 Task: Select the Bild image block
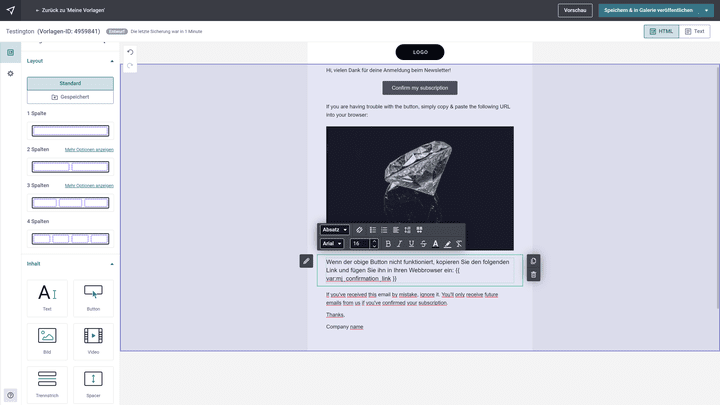point(47,341)
